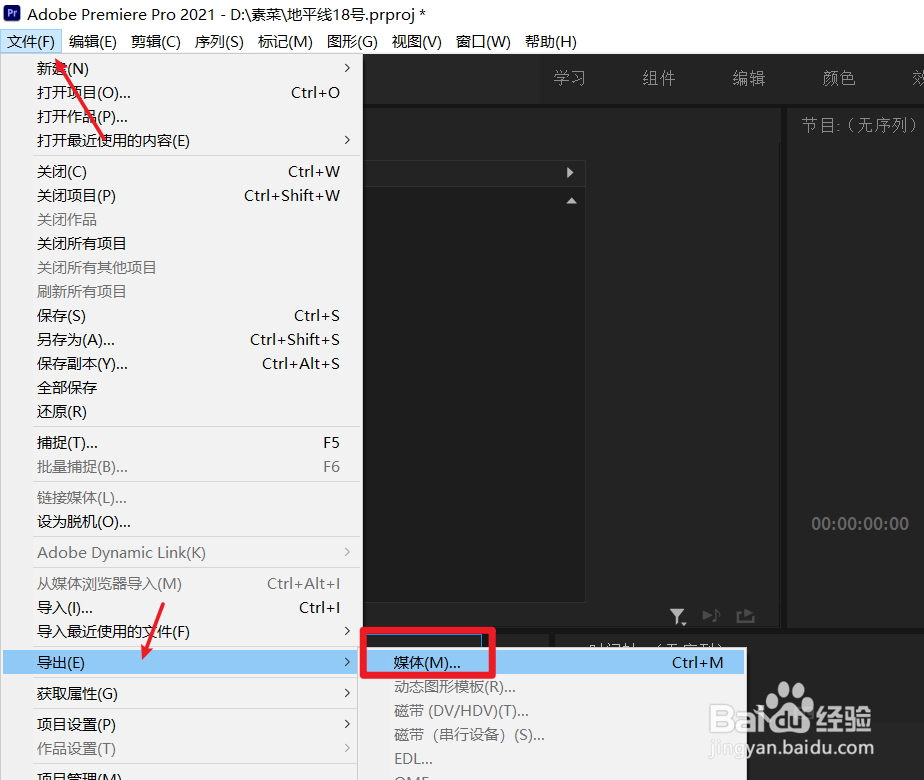Select 保存(S) menu item
This screenshot has width=924, height=780.
tap(182, 316)
